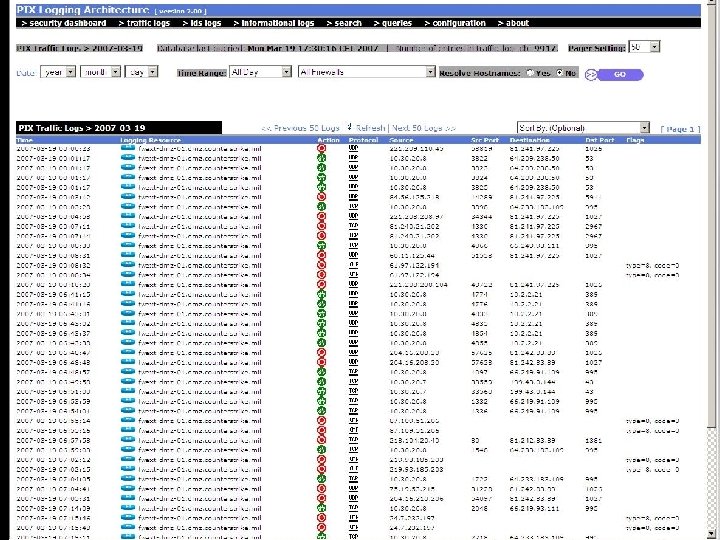
Task: Click the Destination column header
Action: 529,140
